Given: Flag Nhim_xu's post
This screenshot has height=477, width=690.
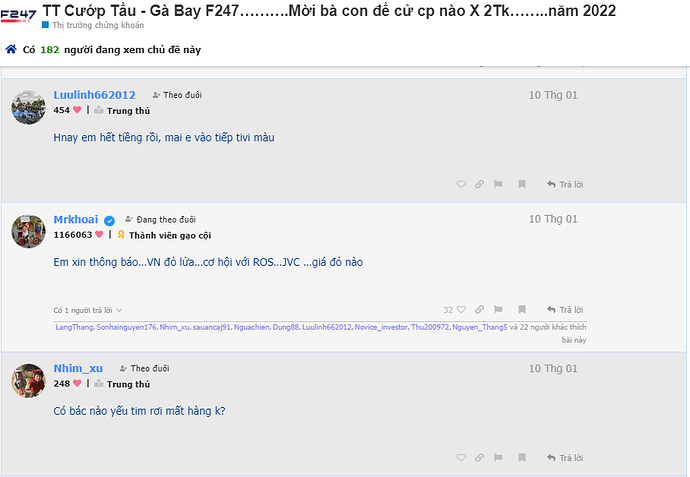Looking at the screenshot, I should tap(498, 458).
